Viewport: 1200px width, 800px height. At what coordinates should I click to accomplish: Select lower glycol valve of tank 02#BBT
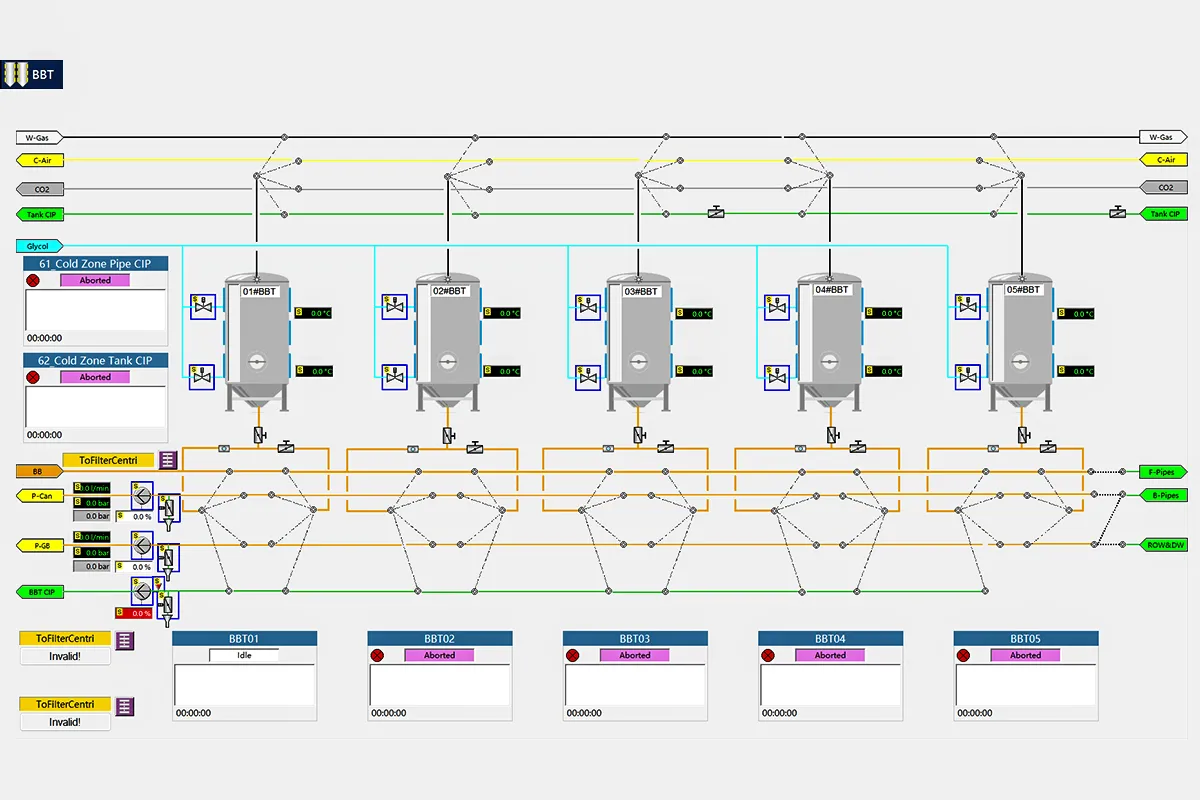[x=397, y=377]
